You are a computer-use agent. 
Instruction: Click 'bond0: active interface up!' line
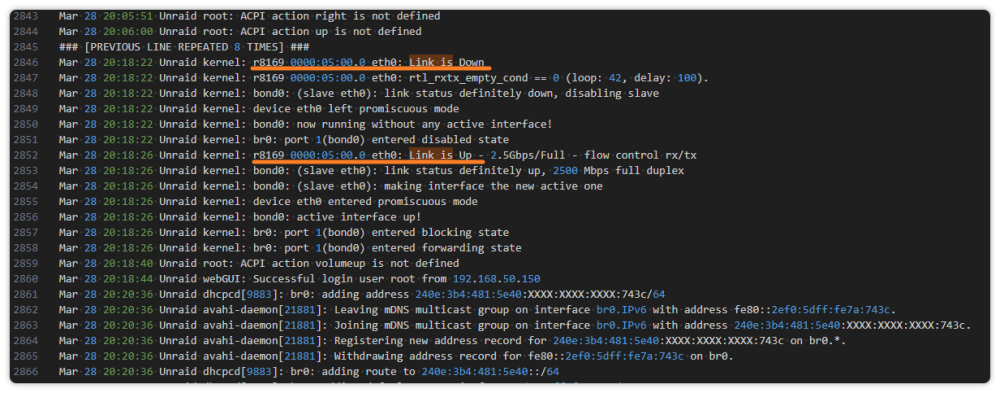(240, 217)
